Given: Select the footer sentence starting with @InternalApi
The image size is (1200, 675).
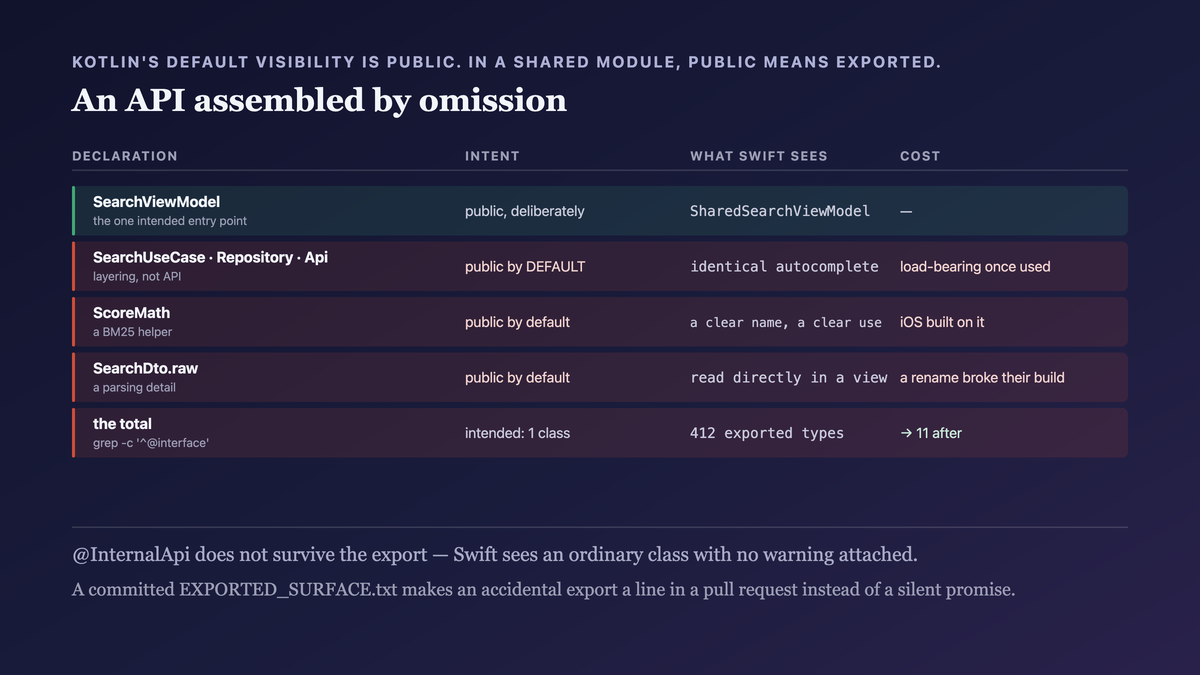Looking at the screenshot, I should pyautogui.click(x=494, y=554).
